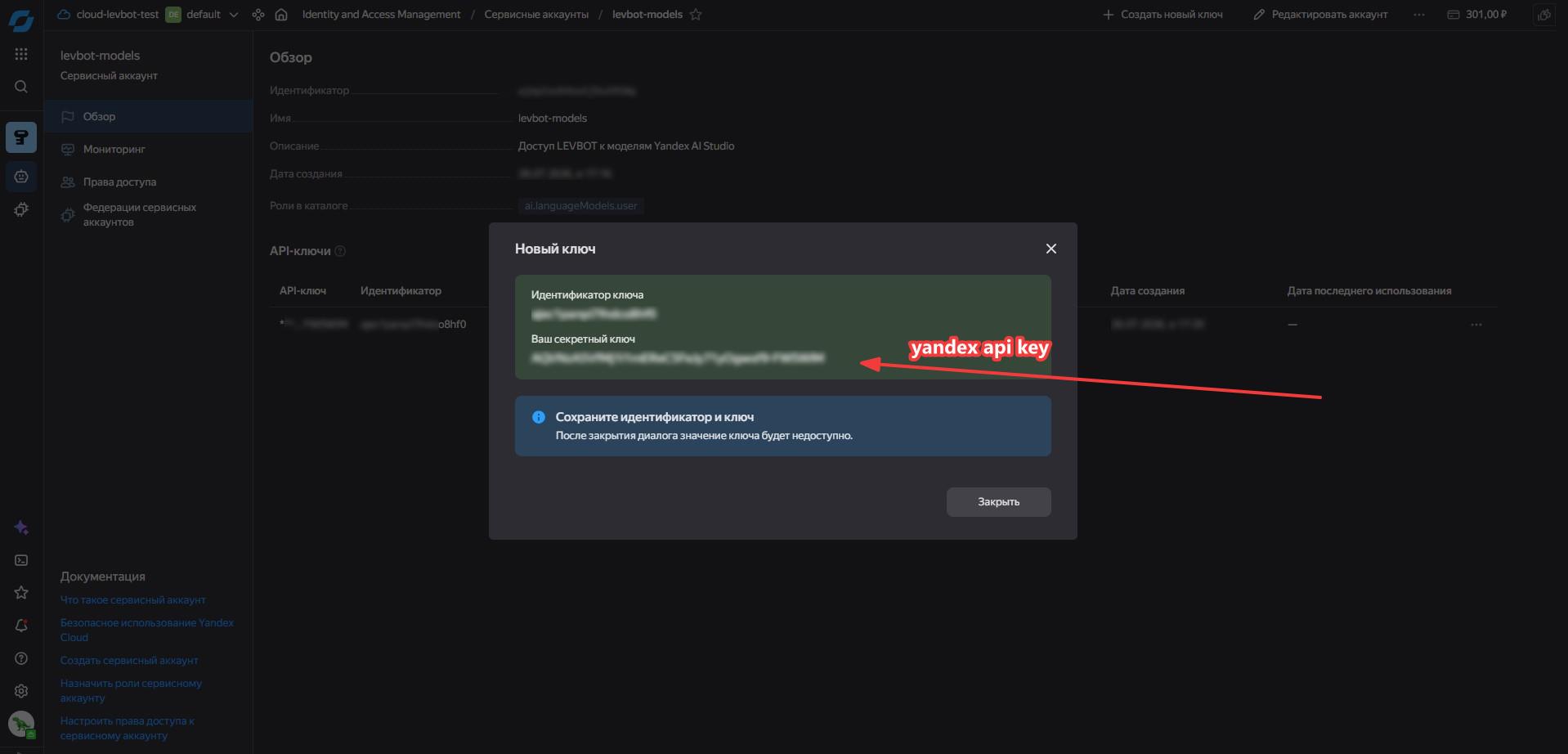Open the Cloud Shell terminal icon
Viewport: 1568px width, 754px height.
[21, 560]
